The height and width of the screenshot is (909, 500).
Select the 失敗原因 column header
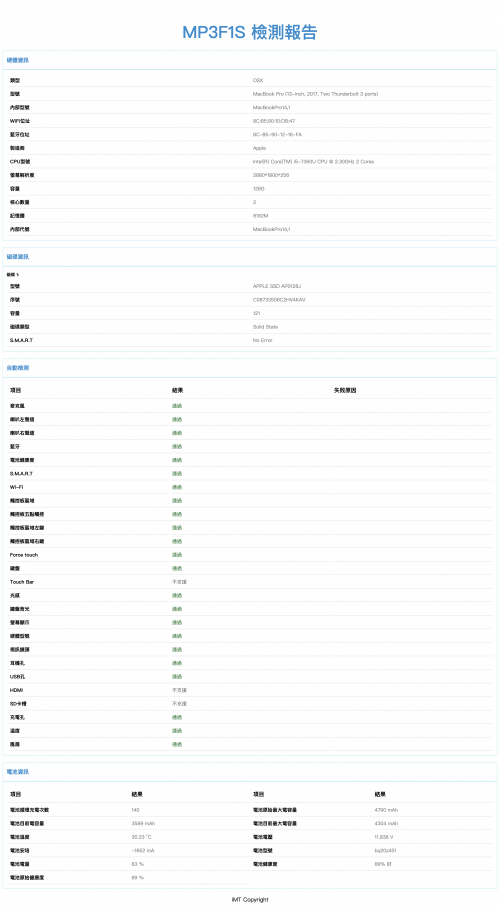point(345,391)
